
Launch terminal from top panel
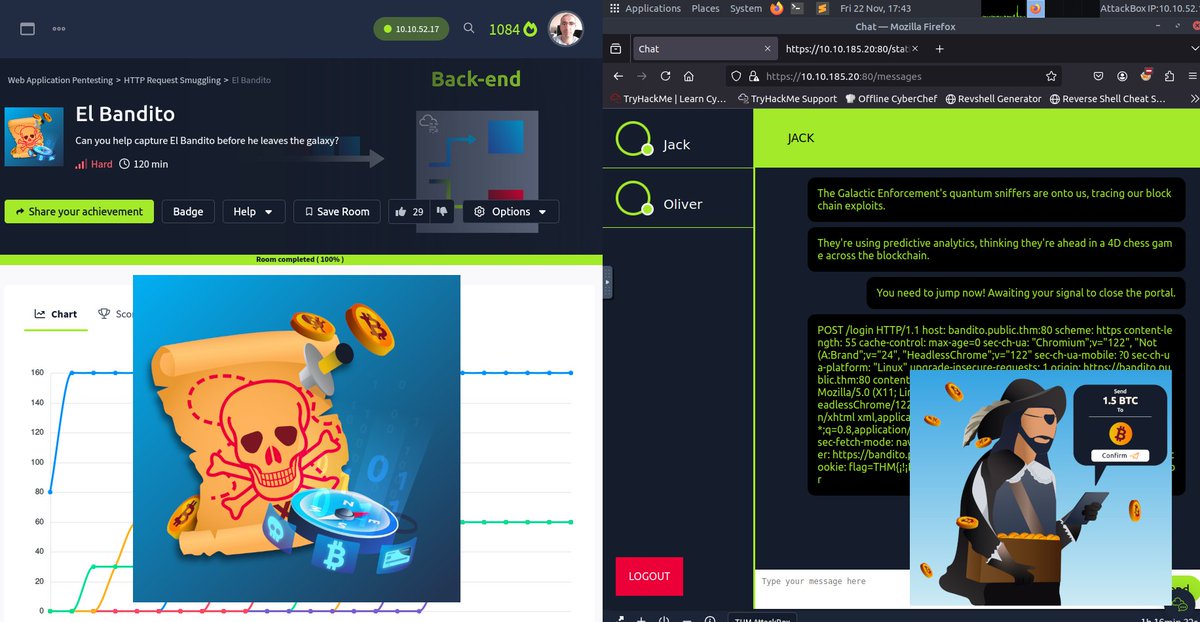click(x=797, y=8)
